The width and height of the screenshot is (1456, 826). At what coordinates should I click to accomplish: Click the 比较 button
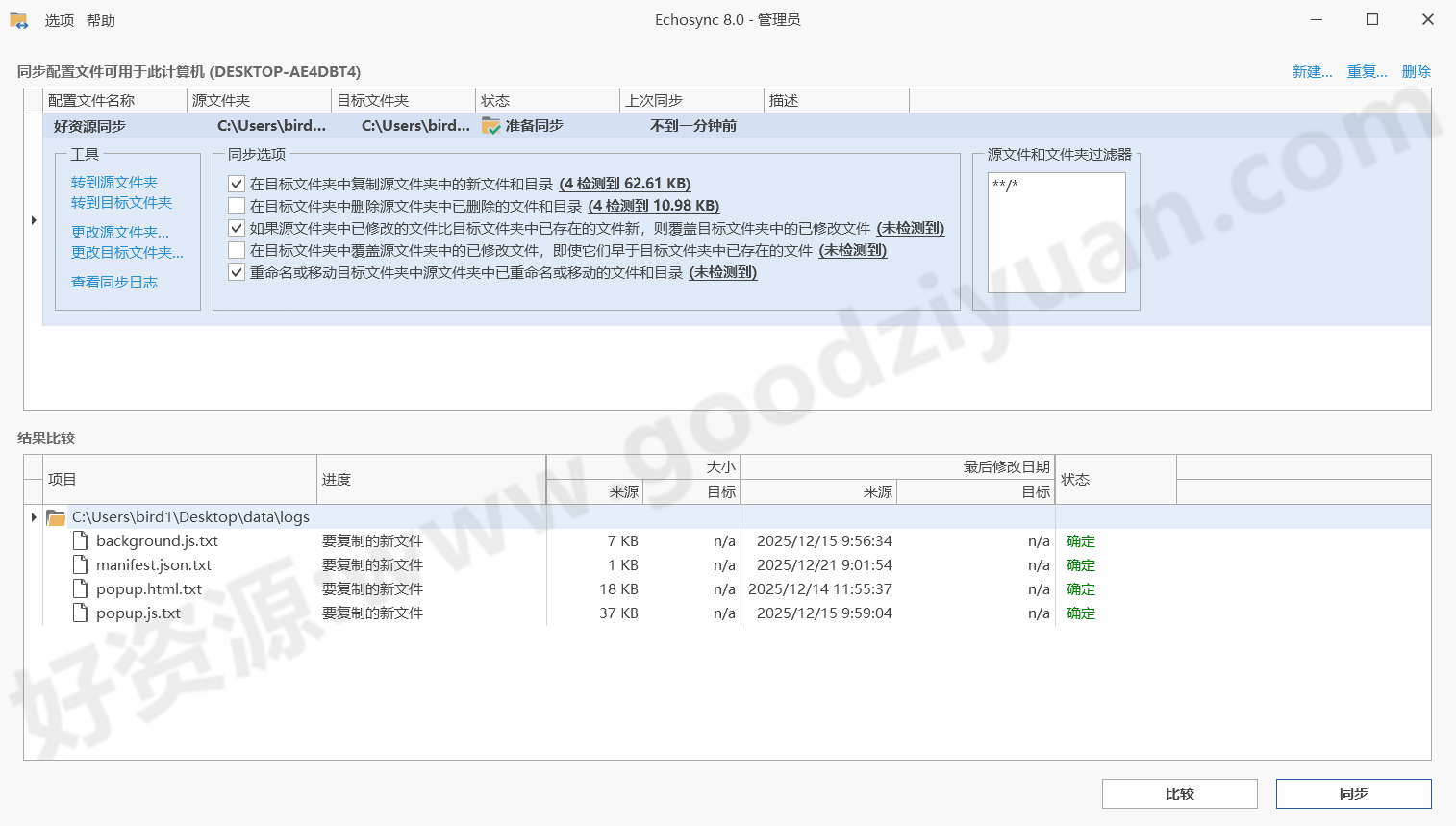(x=1180, y=793)
